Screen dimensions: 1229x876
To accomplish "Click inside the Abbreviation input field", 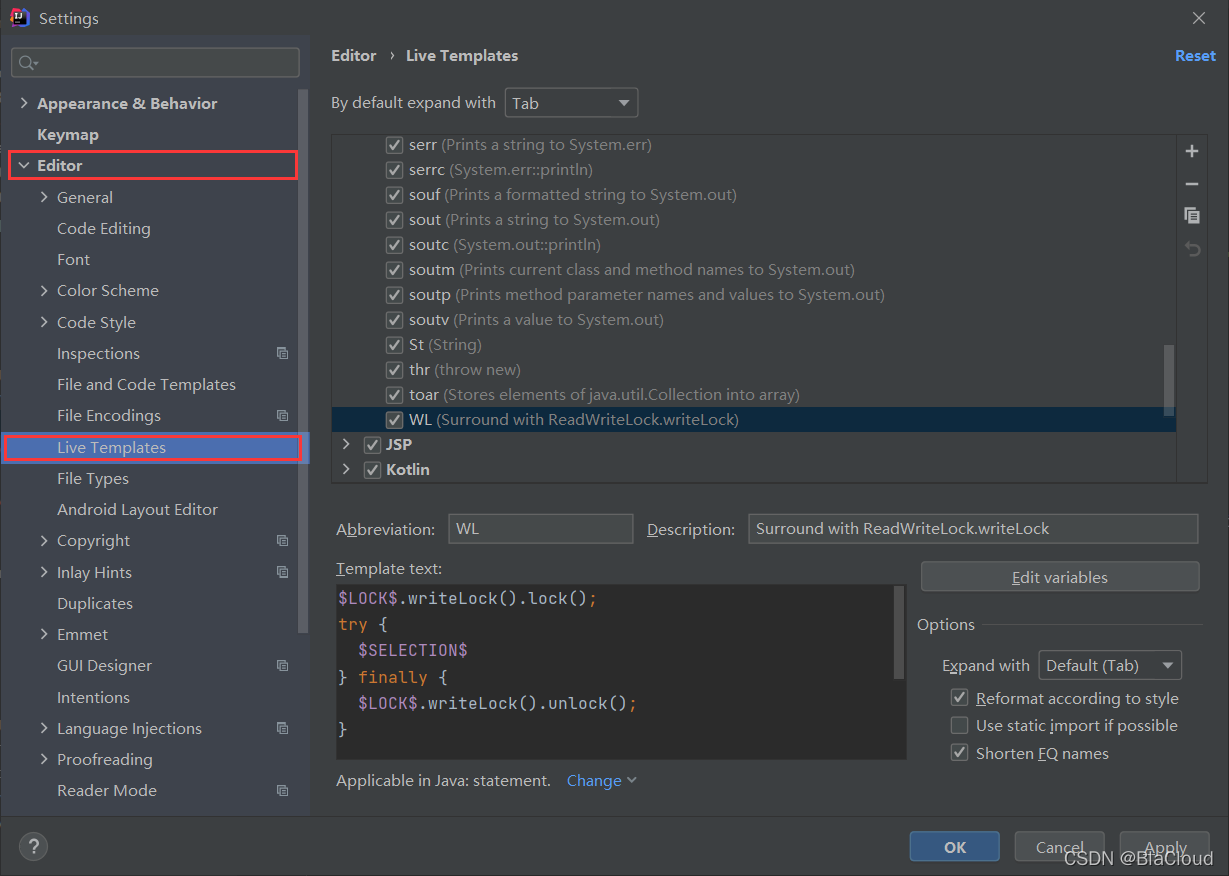I will pos(540,529).
